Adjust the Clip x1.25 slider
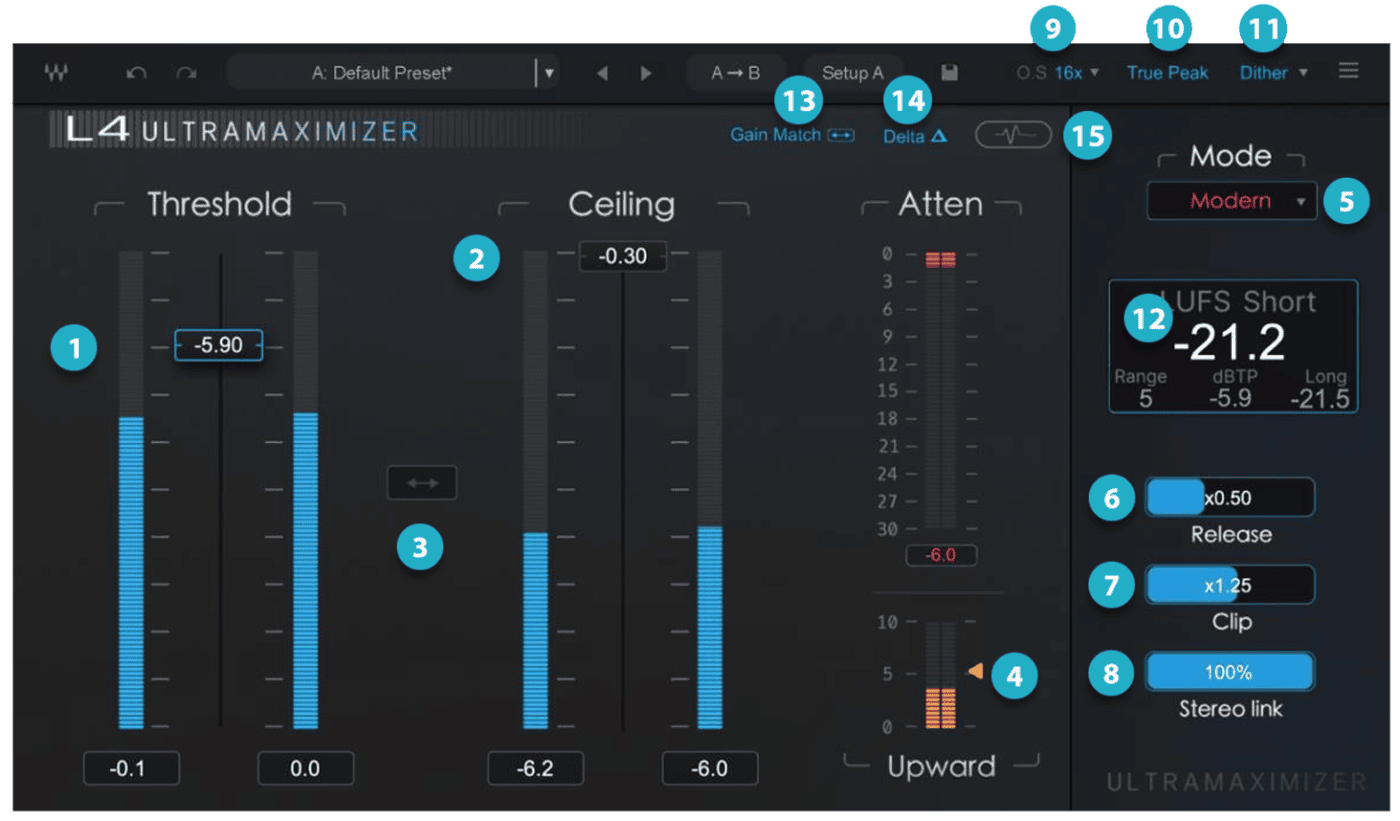The image size is (1400, 821). pyautogui.click(x=1230, y=585)
